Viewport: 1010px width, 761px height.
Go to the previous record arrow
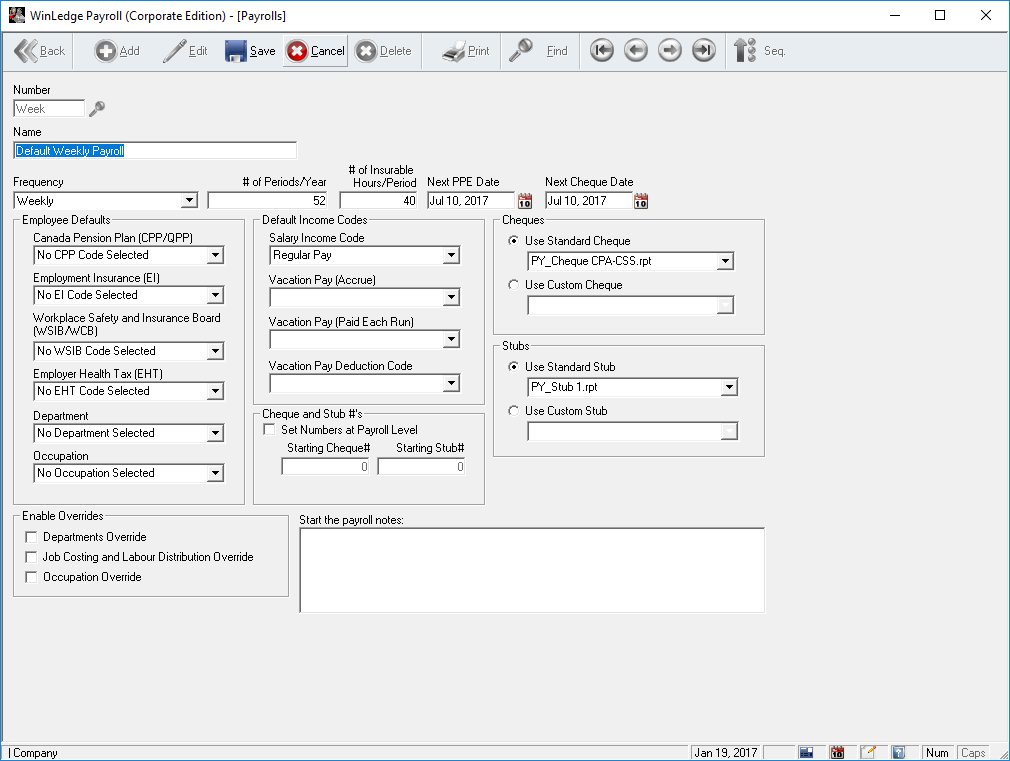coord(635,51)
